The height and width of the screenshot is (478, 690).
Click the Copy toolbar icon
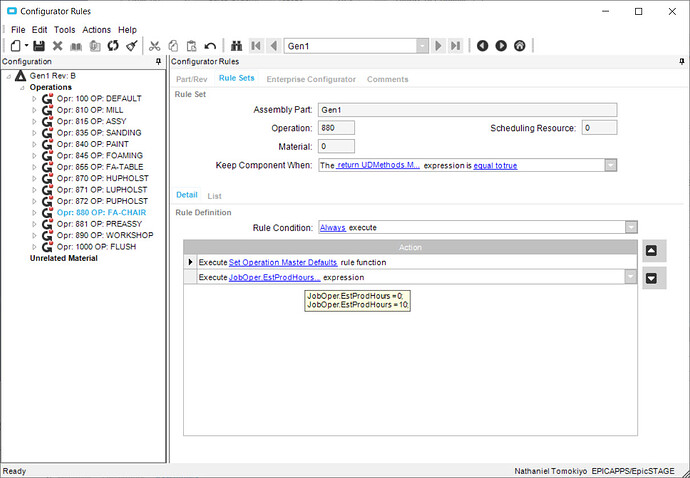point(173,46)
